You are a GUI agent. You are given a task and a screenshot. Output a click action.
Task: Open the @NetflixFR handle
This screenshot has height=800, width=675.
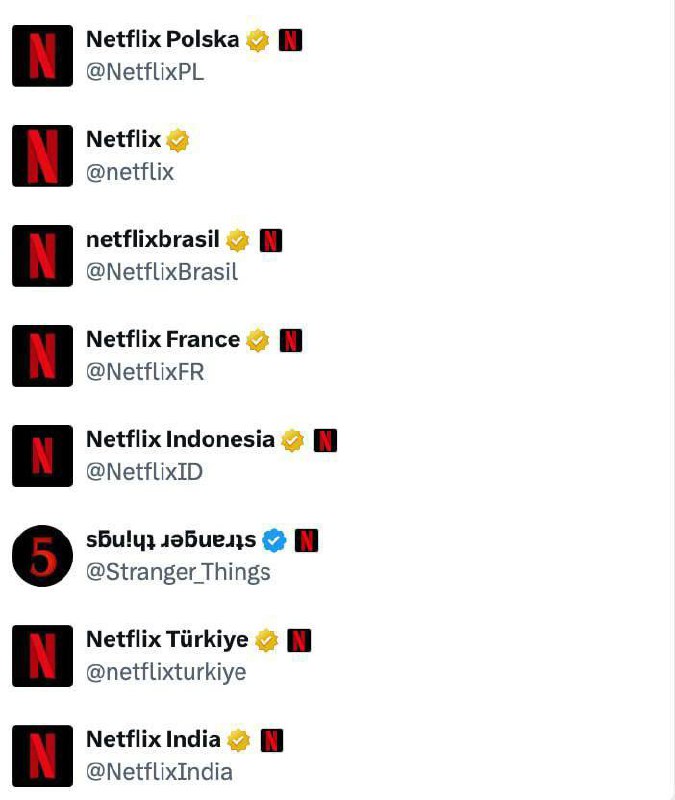(x=145, y=372)
